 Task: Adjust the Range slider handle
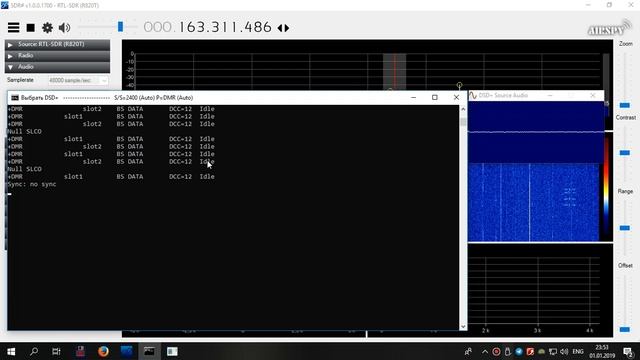[x=624, y=228]
